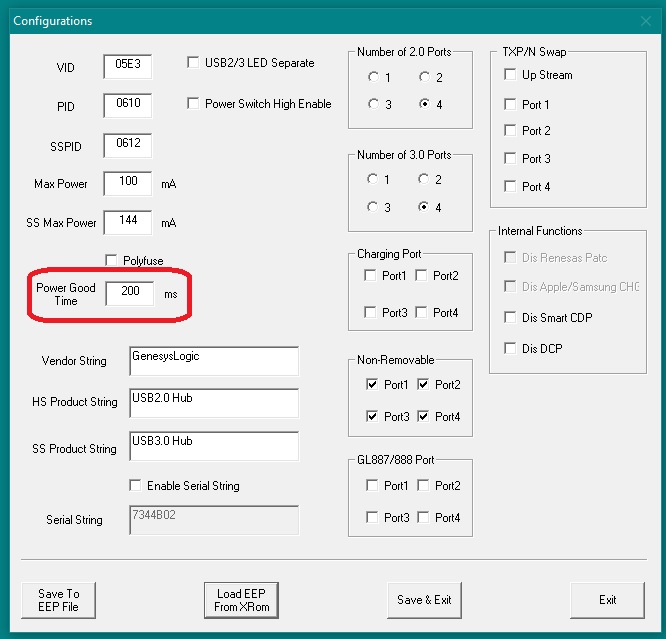This screenshot has height=639, width=666.
Task: Select 3 for Number of 3.0 Ports
Action: click(x=373, y=207)
